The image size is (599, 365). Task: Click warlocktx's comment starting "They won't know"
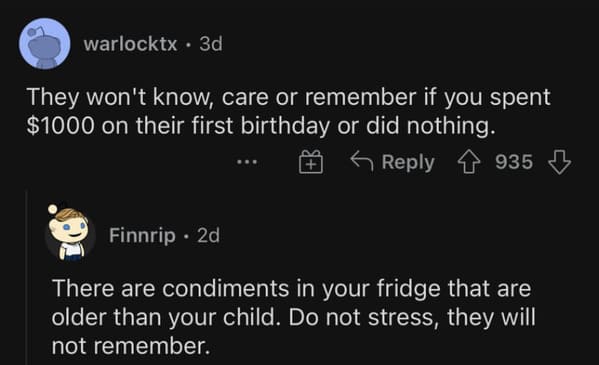tap(288, 111)
